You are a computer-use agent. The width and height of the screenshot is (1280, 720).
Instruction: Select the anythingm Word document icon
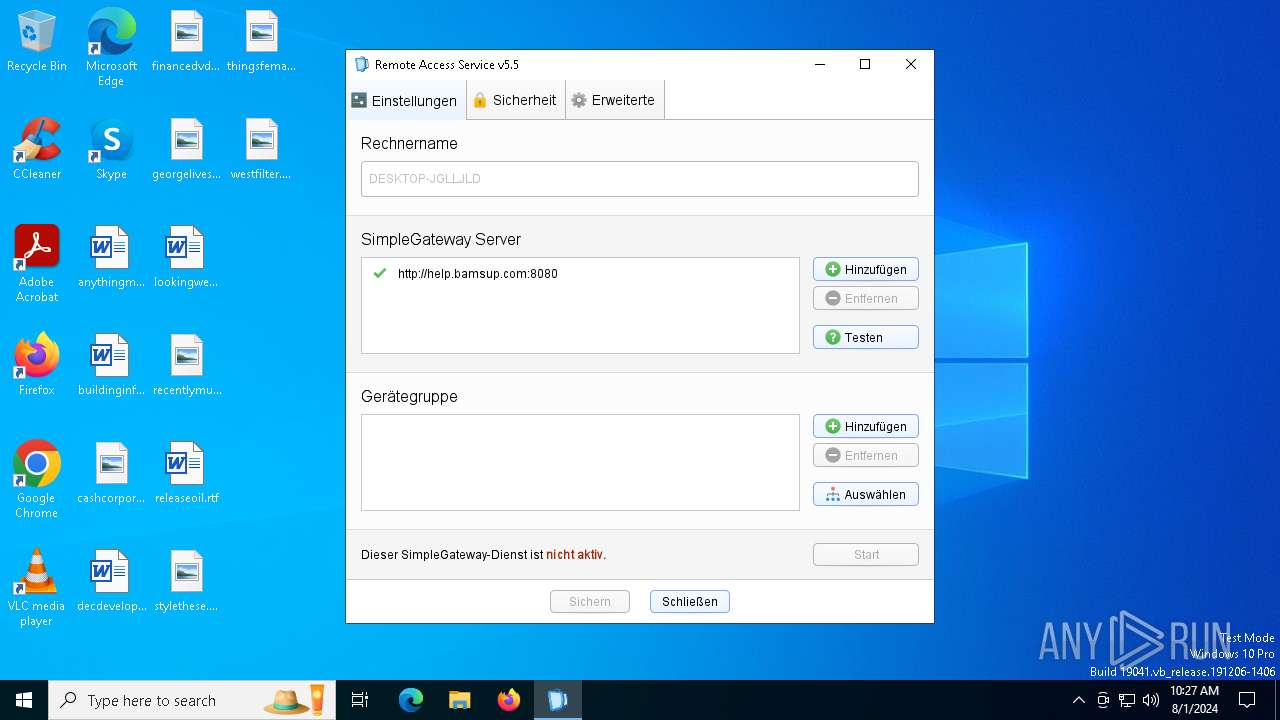coord(111,257)
